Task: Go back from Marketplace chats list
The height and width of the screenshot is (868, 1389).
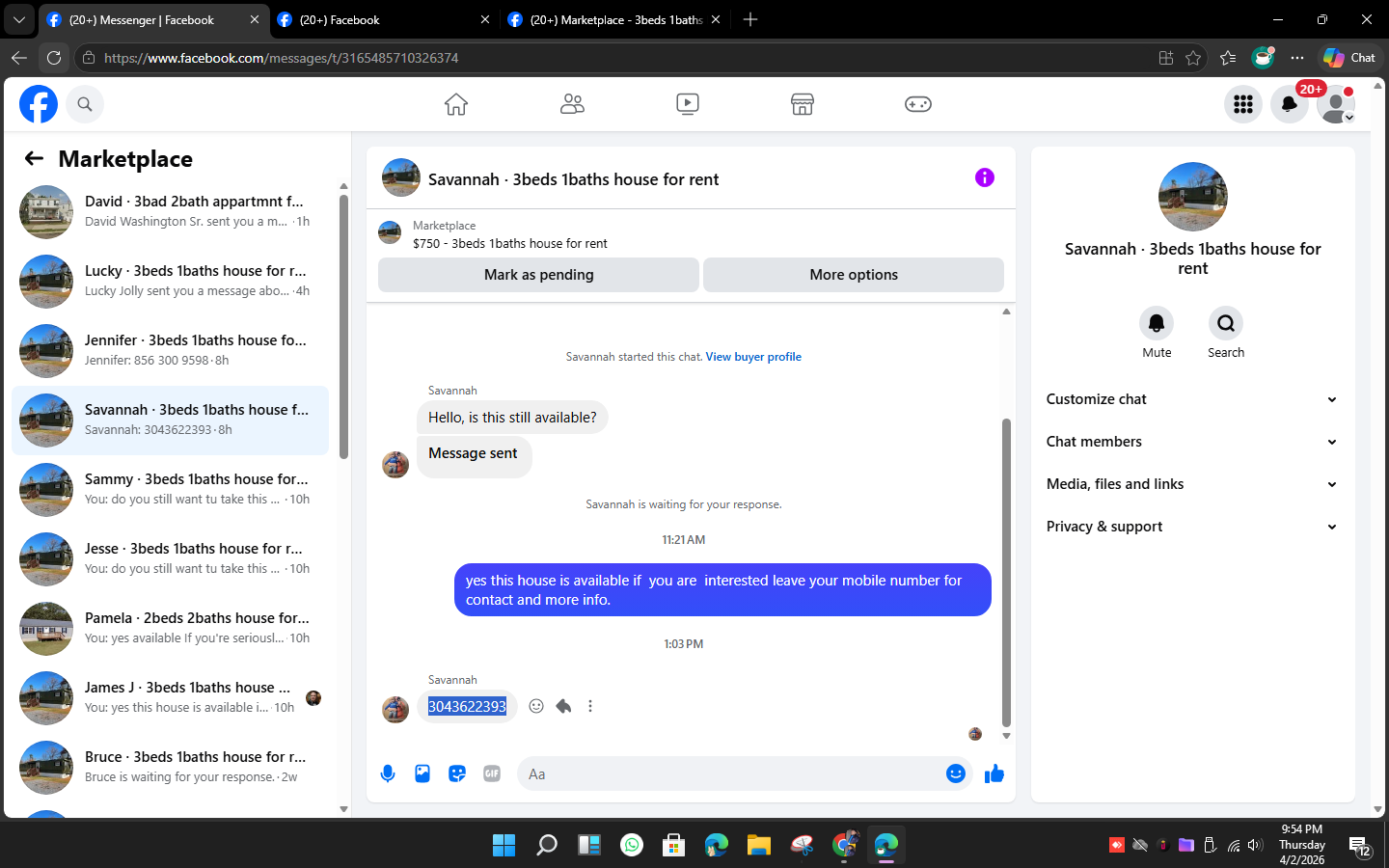Action: pyautogui.click(x=34, y=159)
